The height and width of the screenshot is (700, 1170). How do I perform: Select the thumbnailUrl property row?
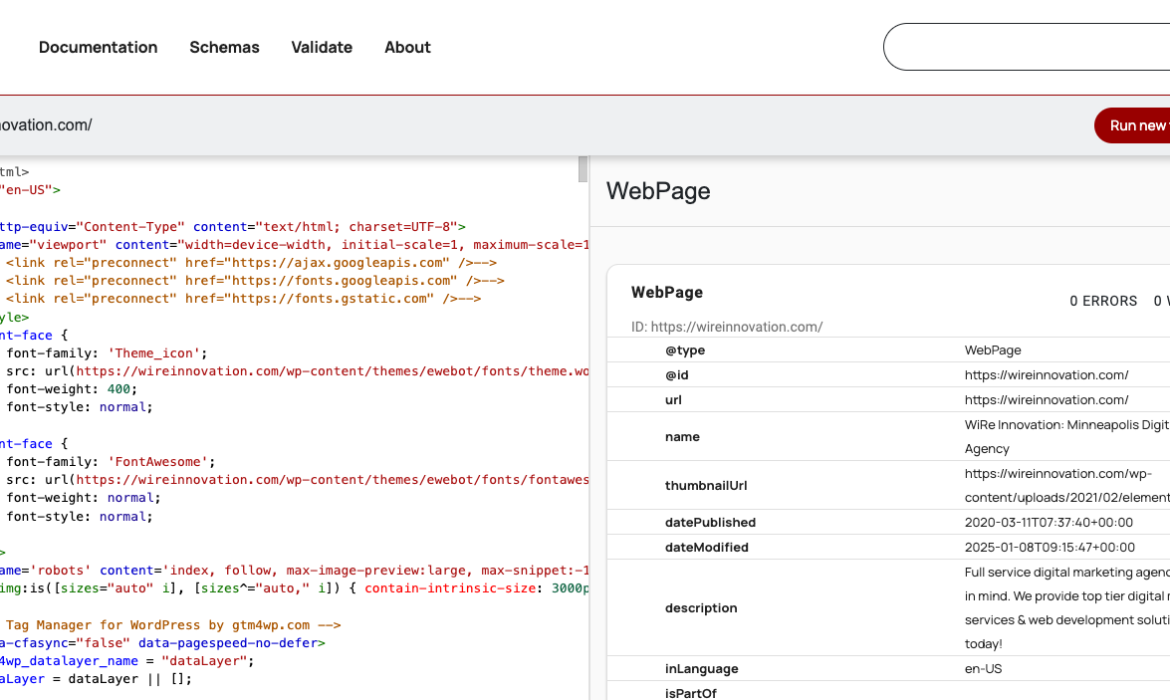(706, 486)
